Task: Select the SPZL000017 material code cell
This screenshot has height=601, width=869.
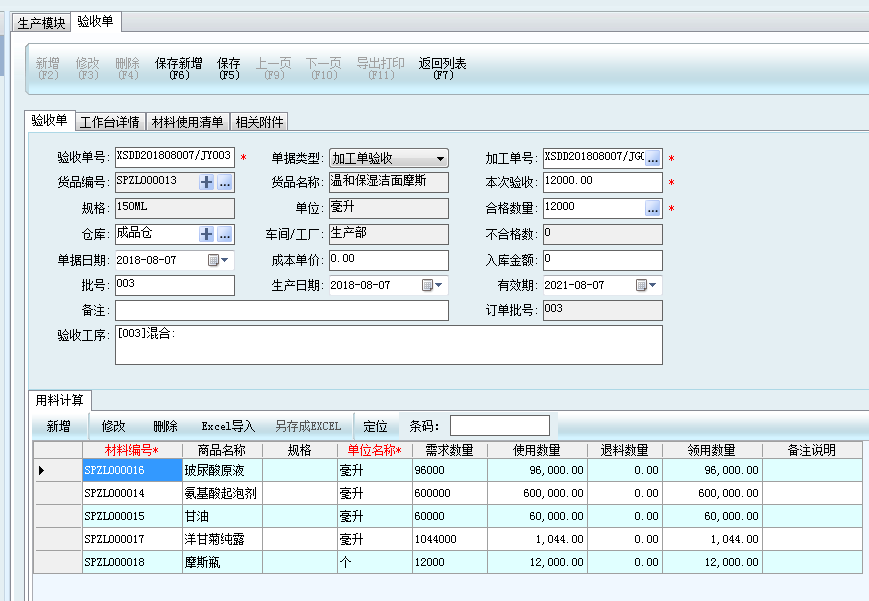Action: [x=132, y=539]
